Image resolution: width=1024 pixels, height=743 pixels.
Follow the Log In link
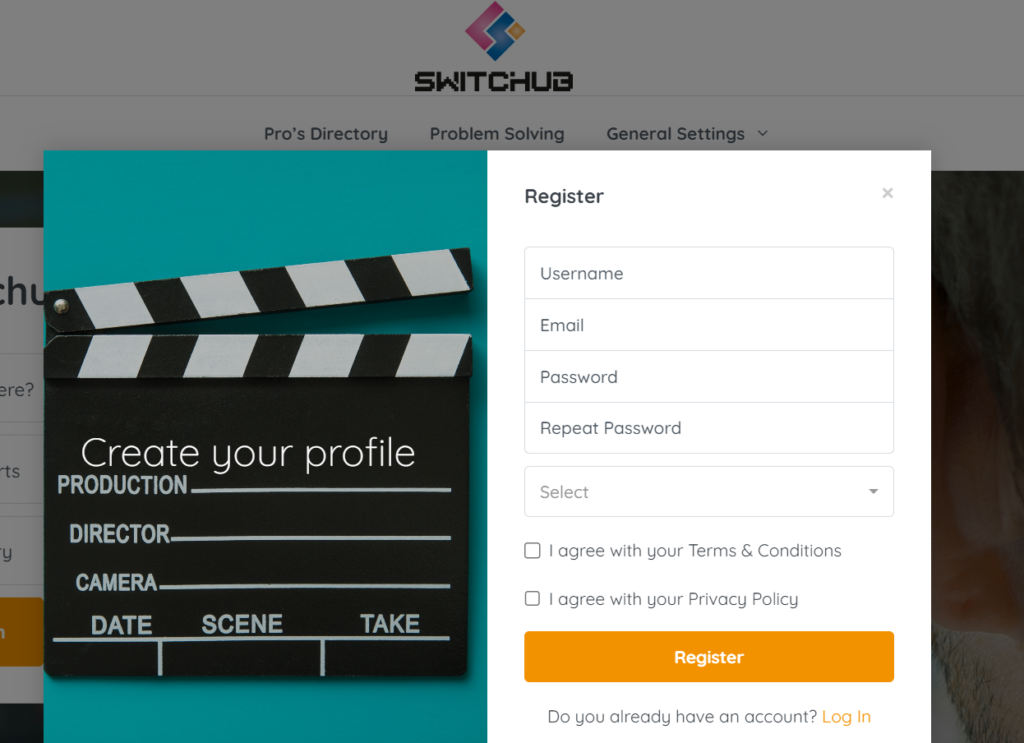click(x=846, y=717)
